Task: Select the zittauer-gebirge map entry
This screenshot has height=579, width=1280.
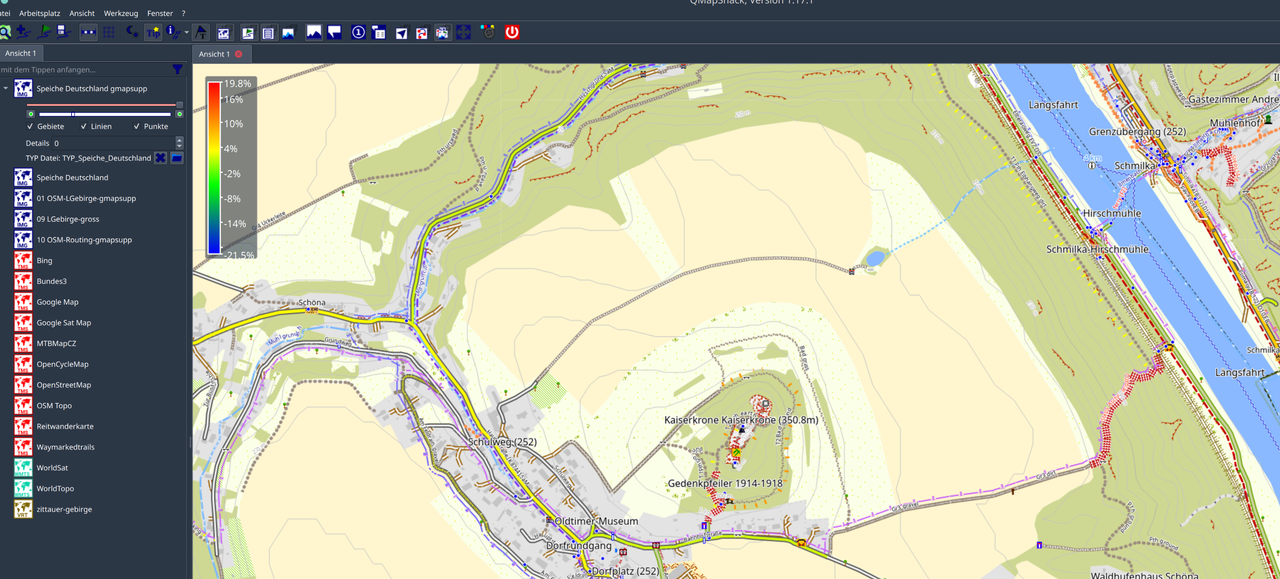Action: click(x=64, y=509)
